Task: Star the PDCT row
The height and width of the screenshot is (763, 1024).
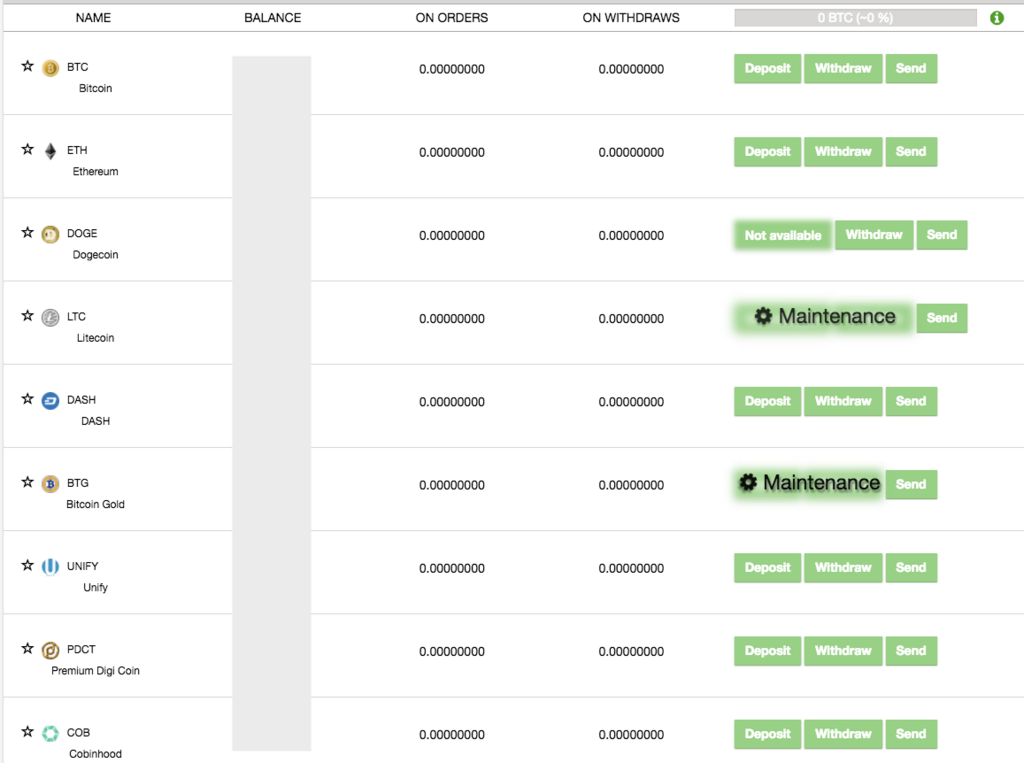Action: 27,648
